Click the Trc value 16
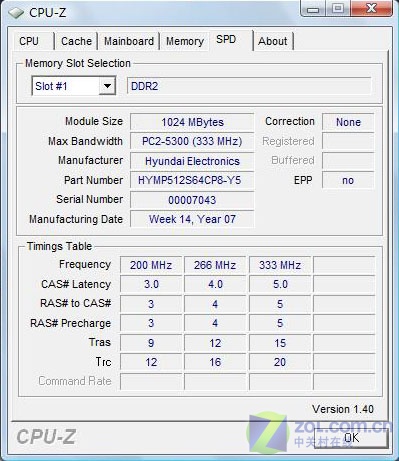The image size is (399, 461). [x=215, y=362]
